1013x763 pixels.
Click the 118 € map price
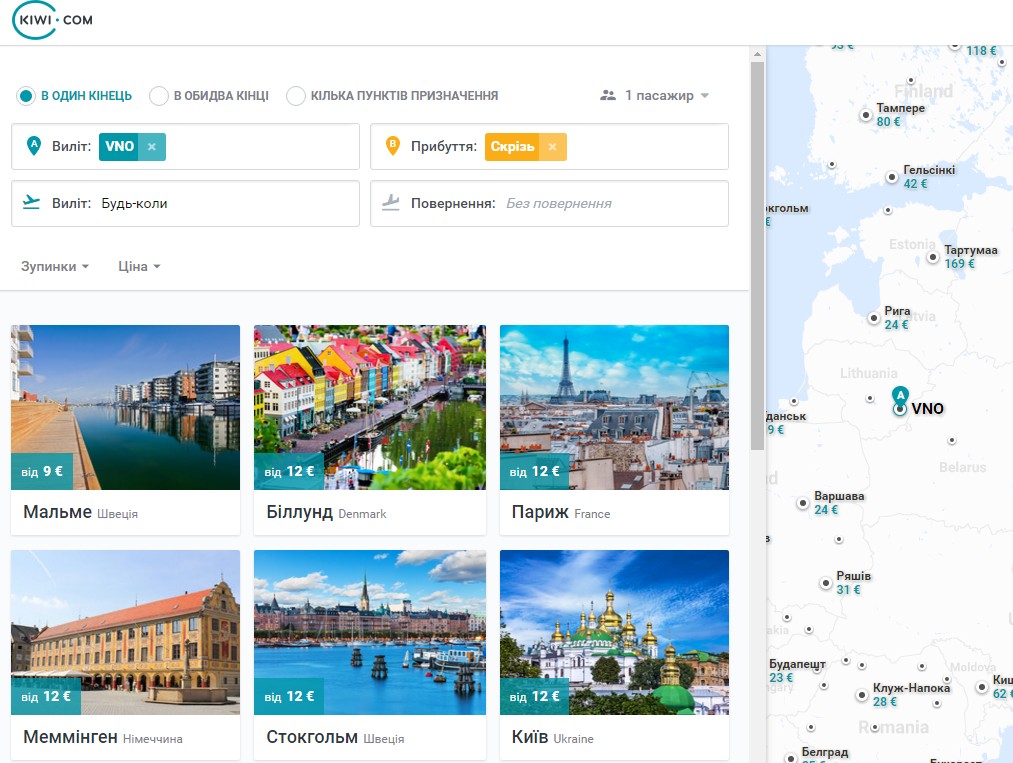(x=981, y=50)
